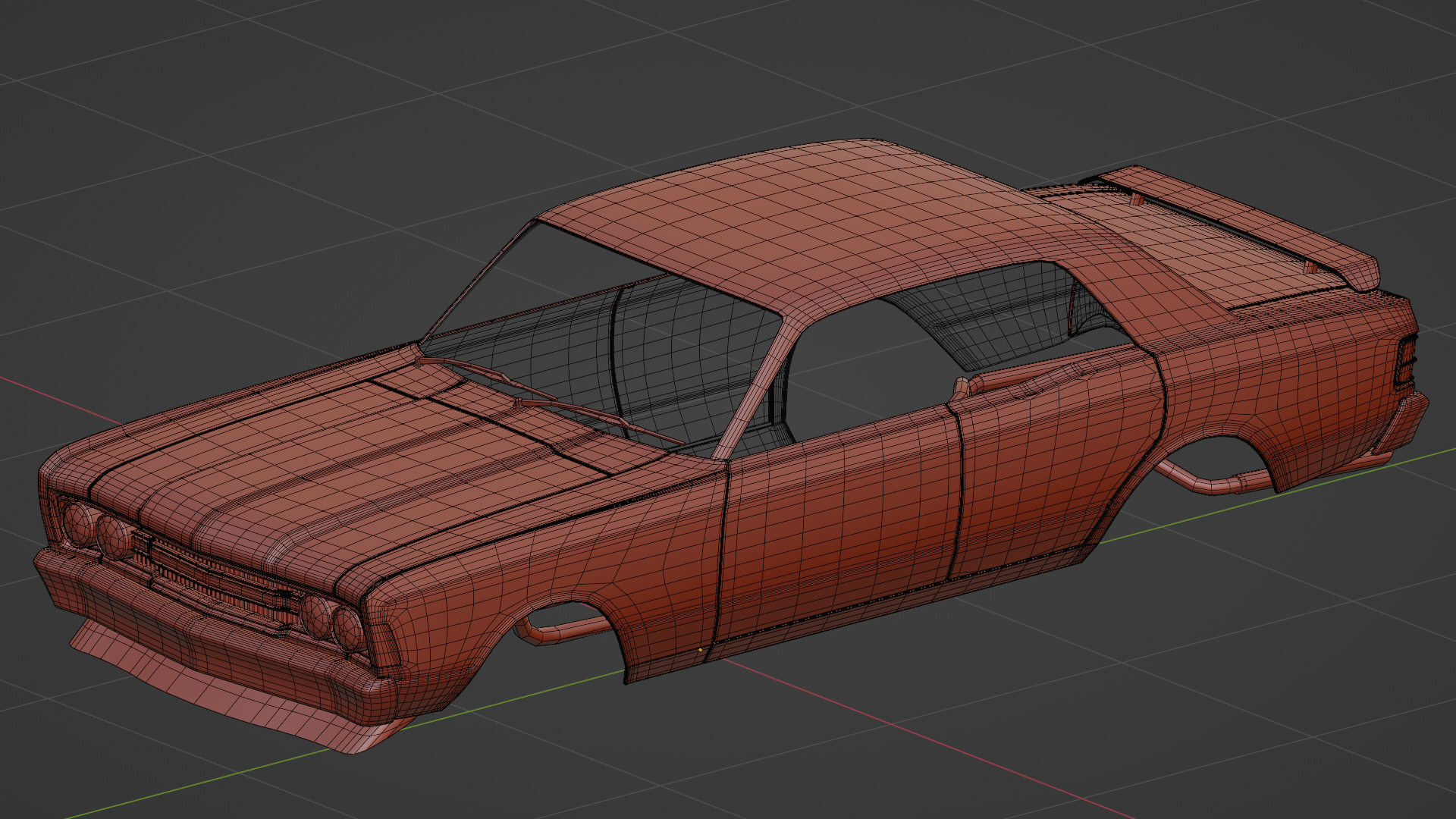
Task: Click the orange origin dot near rocker panel
Action: click(700, 650)
